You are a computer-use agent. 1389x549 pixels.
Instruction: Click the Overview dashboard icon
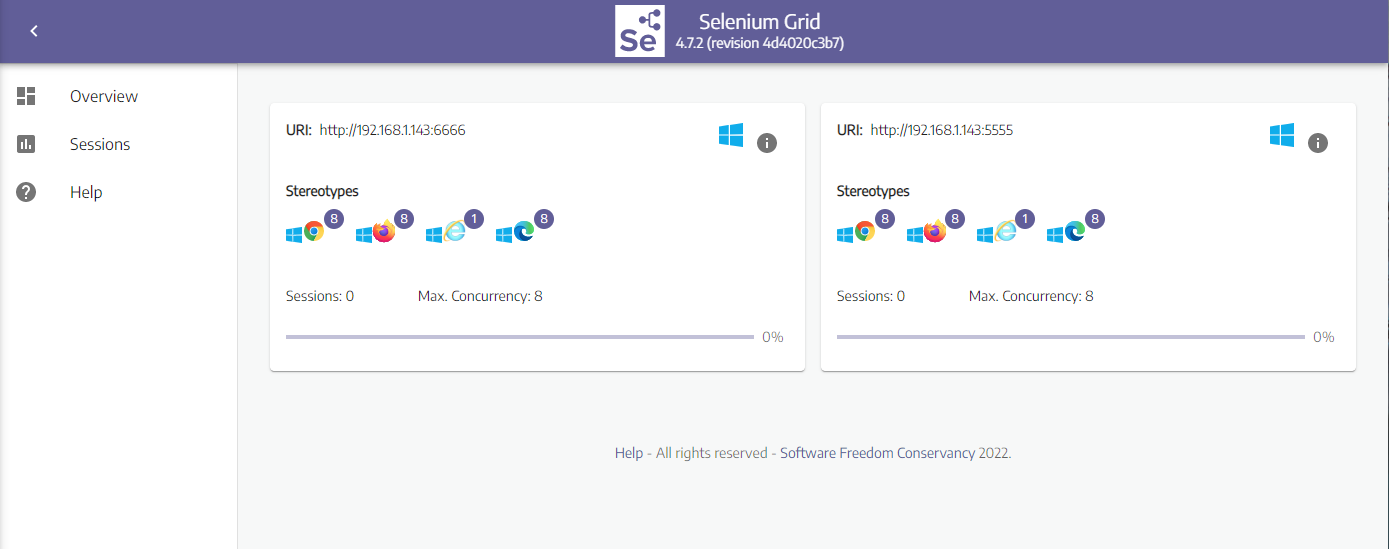tap(26, 96)
